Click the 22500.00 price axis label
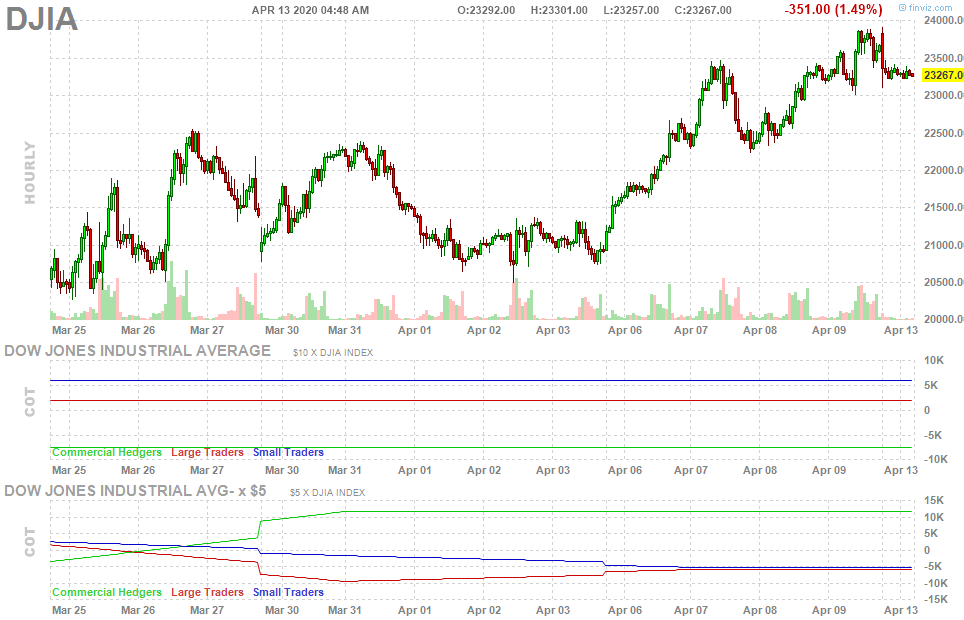Viewport: 964px width, 620px height. click(944, 133)
